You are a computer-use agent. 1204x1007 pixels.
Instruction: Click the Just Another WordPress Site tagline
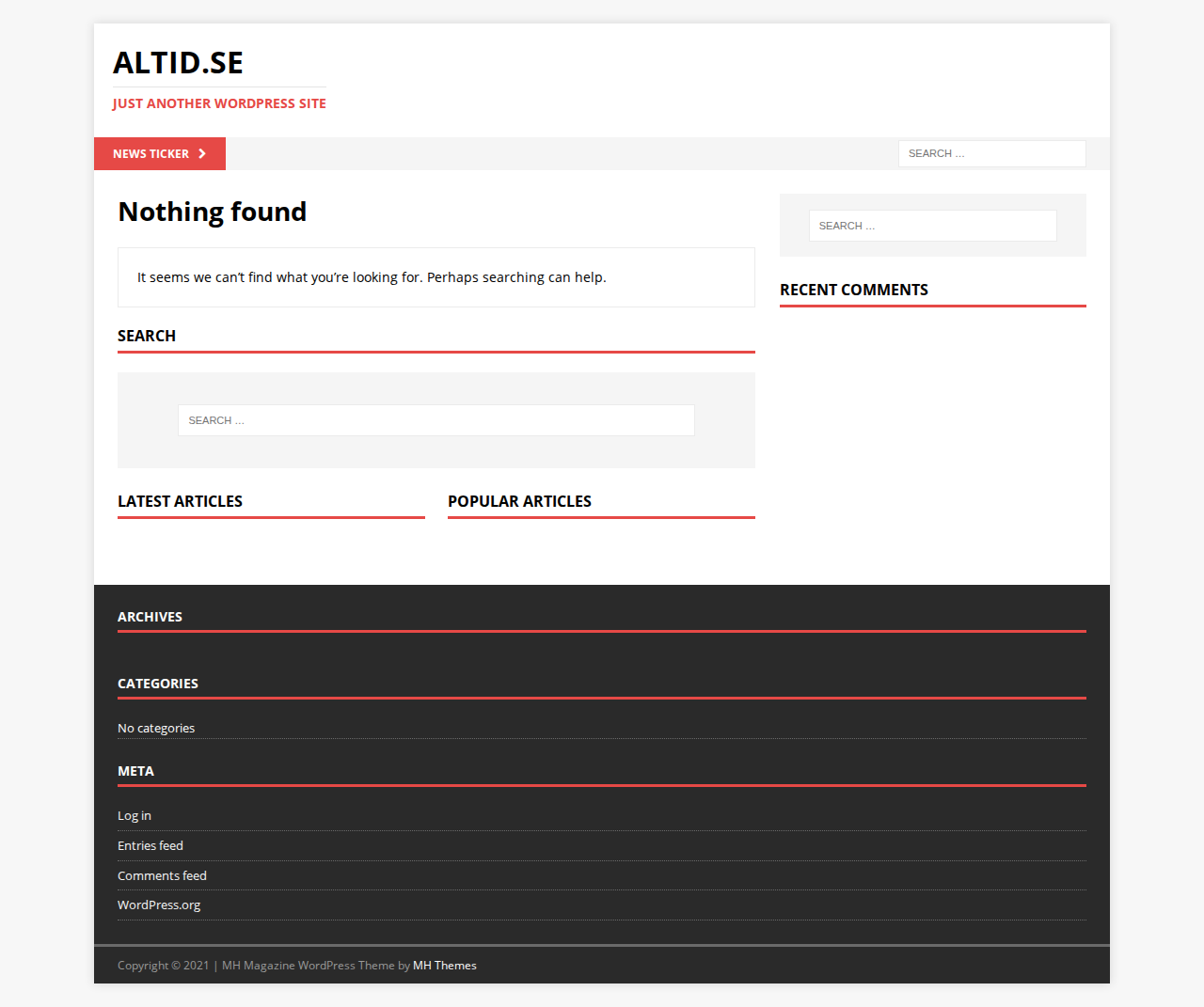point(219,103)
